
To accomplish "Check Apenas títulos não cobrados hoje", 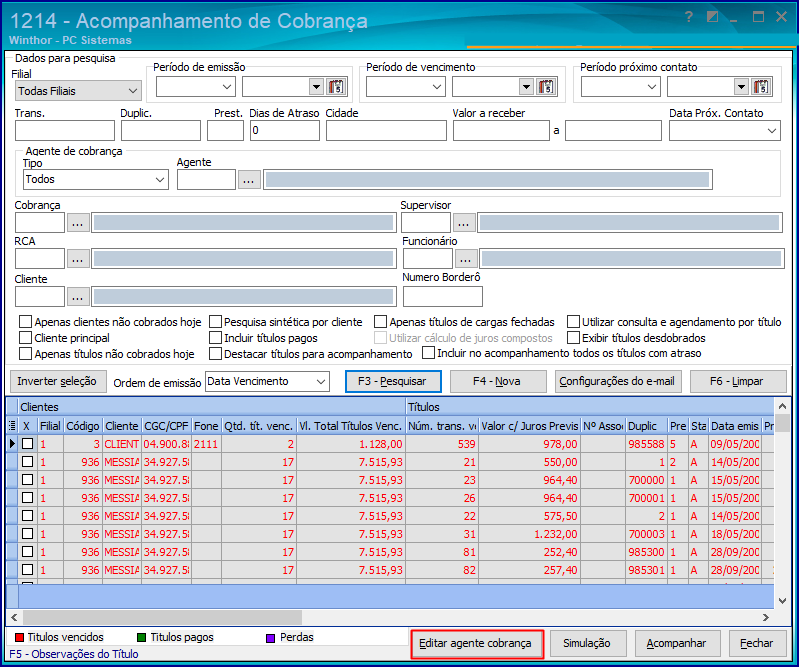I will 25,354.
